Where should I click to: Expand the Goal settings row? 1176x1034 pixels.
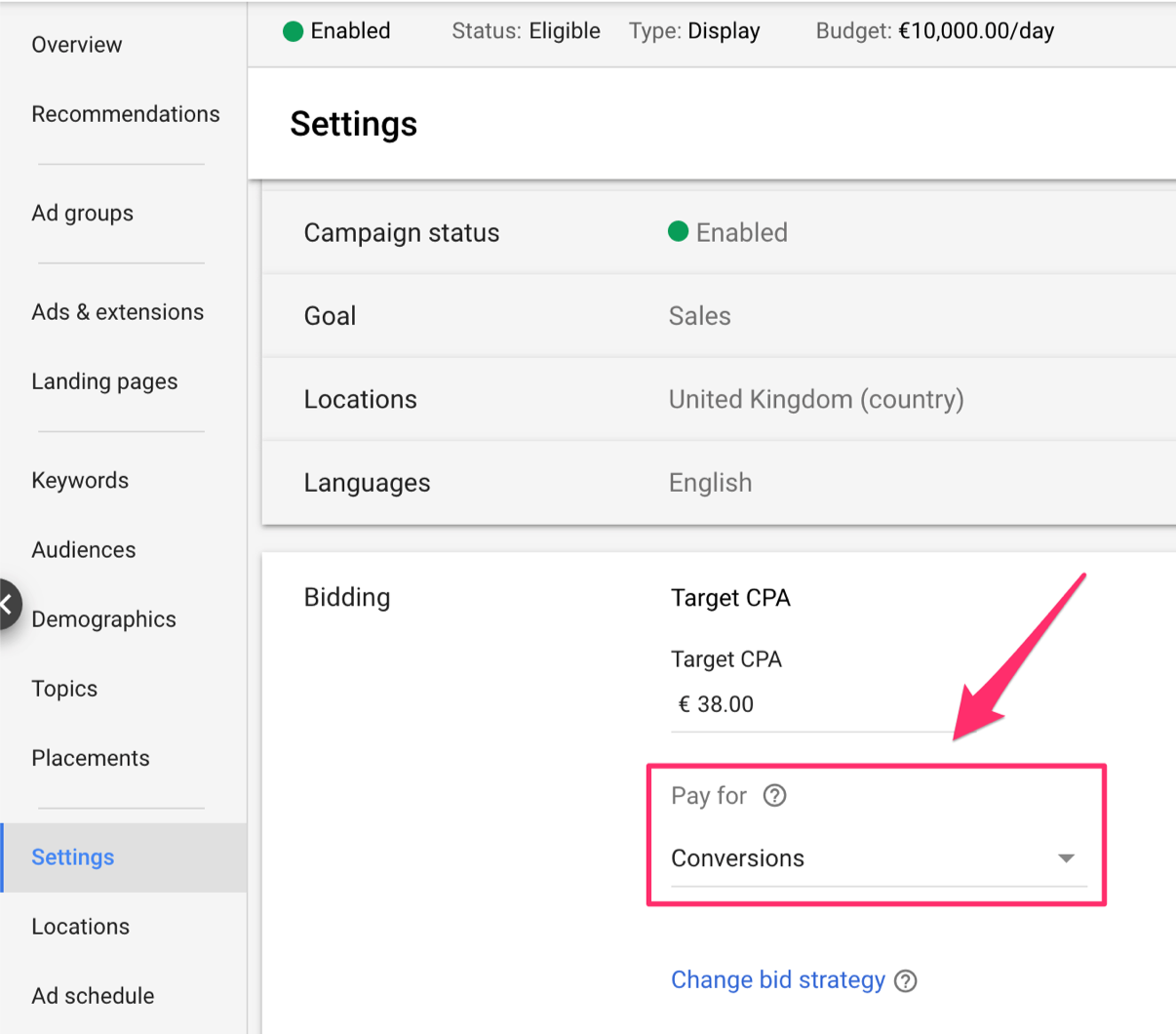719,316
